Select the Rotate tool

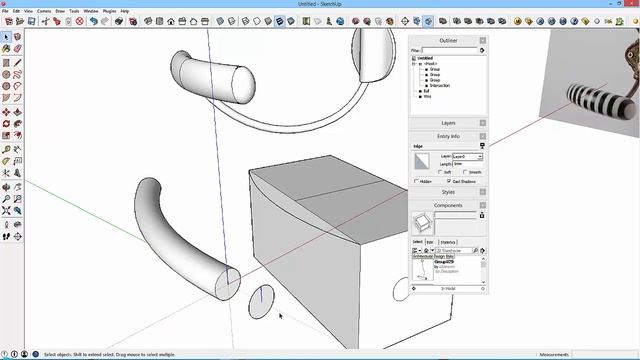6,124
